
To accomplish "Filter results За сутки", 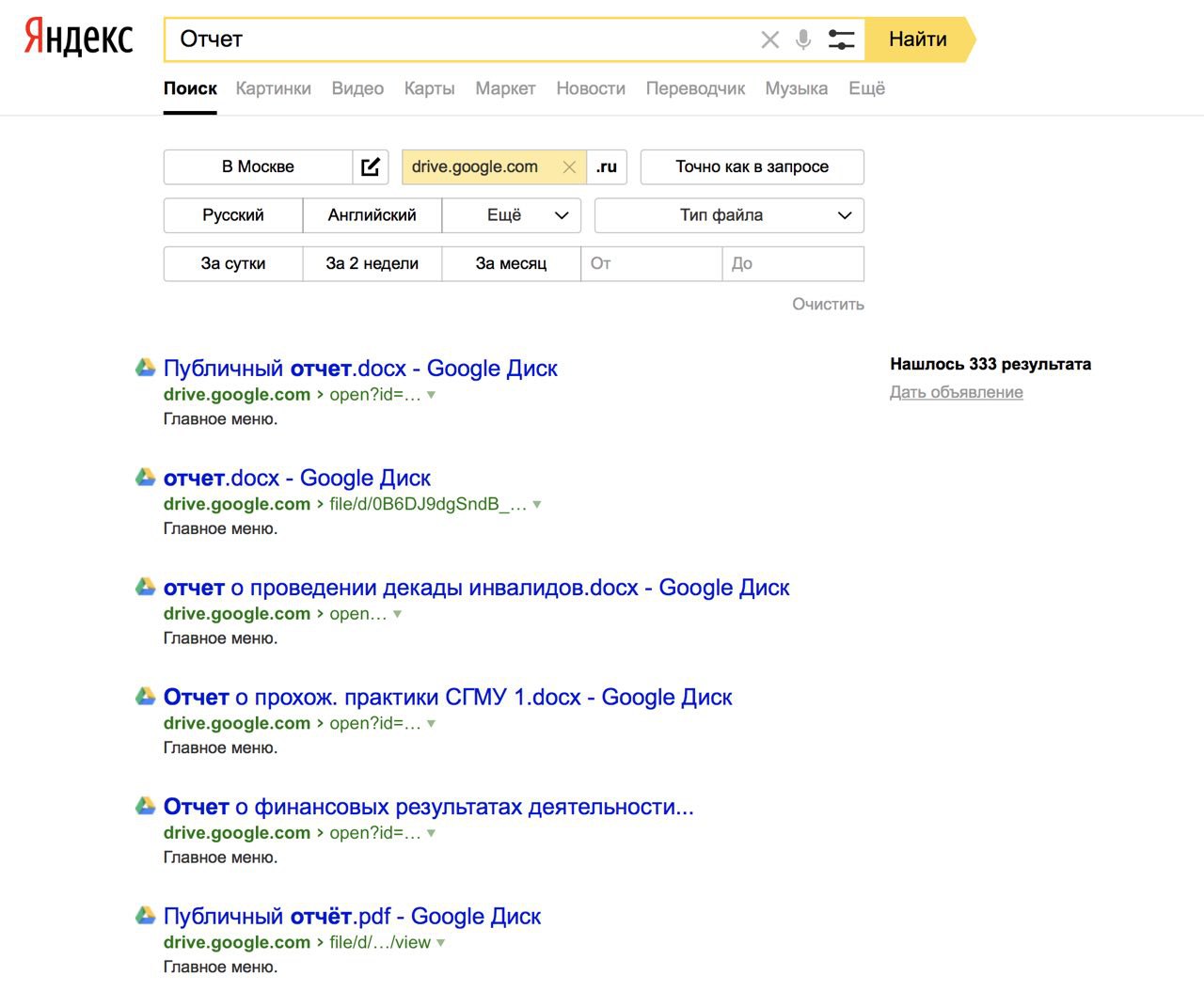I will [x=233, y=263].
